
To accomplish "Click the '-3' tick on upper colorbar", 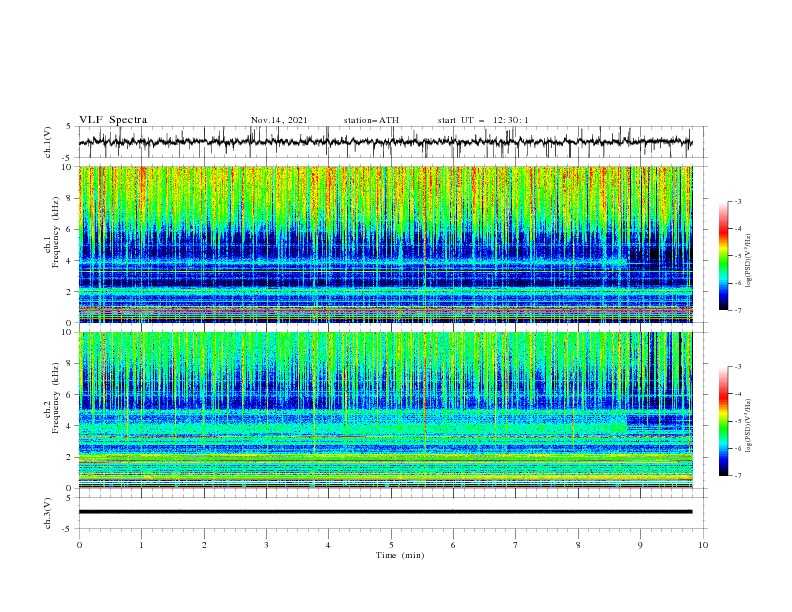I will coord(738,202).
